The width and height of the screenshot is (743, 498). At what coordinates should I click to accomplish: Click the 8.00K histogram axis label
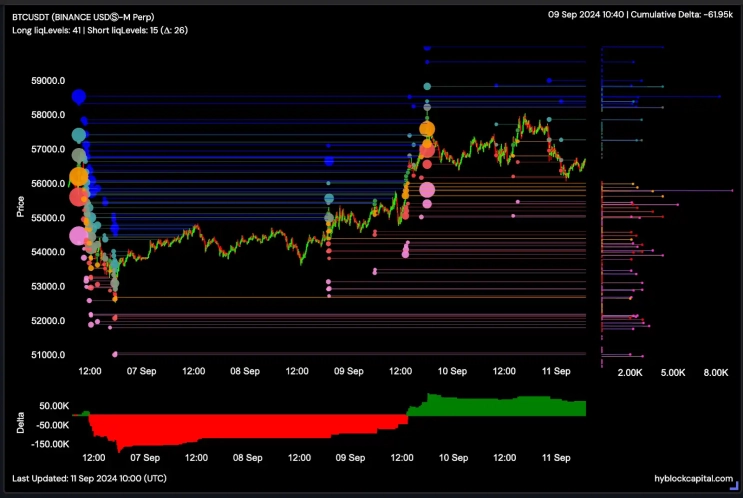click(x=715, y=372)
